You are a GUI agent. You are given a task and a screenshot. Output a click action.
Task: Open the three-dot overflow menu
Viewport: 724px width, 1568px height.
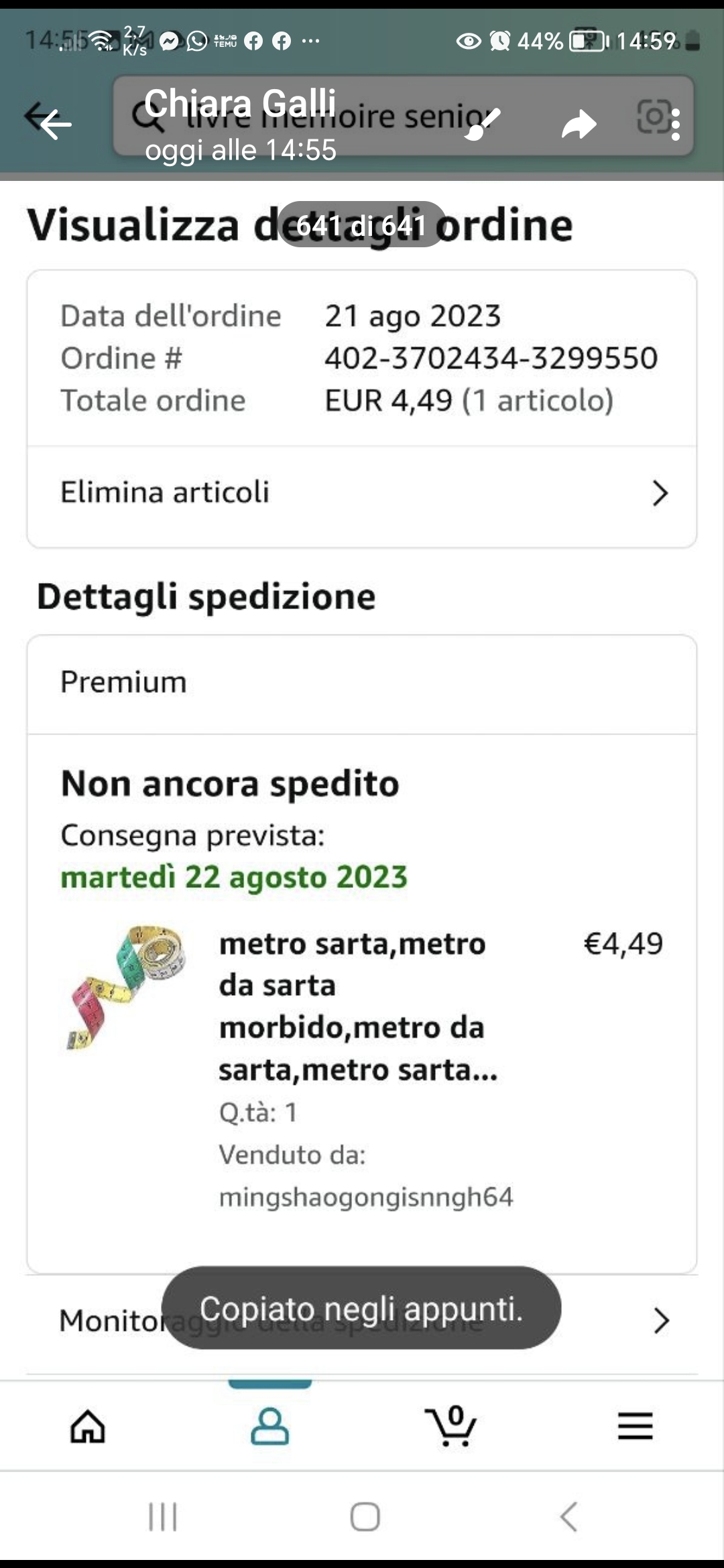(675, 125)
